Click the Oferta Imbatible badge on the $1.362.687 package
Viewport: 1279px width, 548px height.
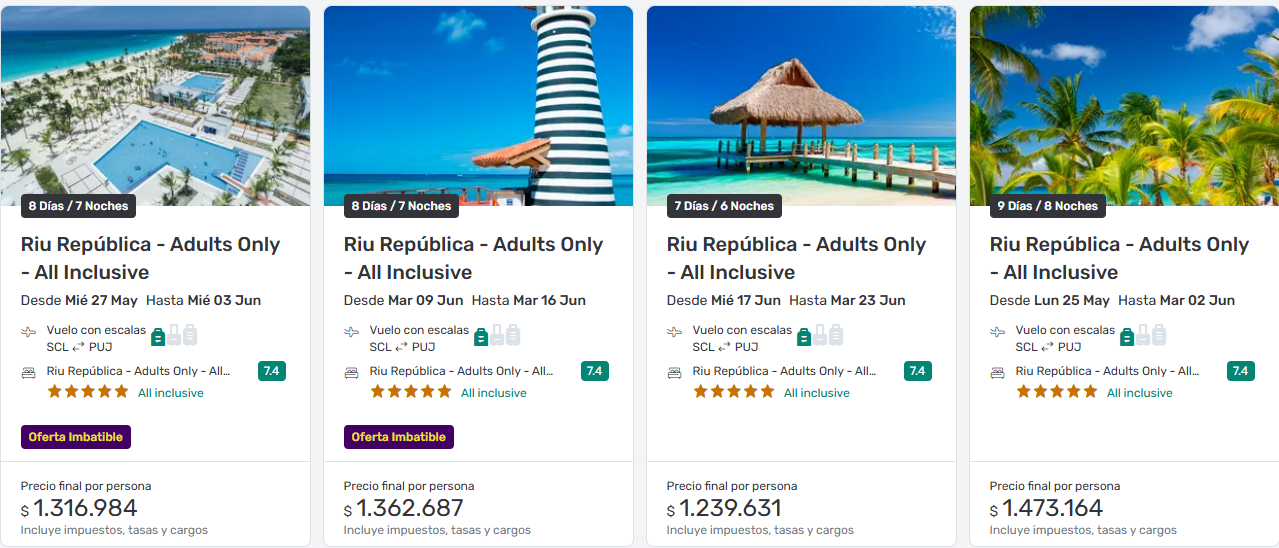pos(399,437)
